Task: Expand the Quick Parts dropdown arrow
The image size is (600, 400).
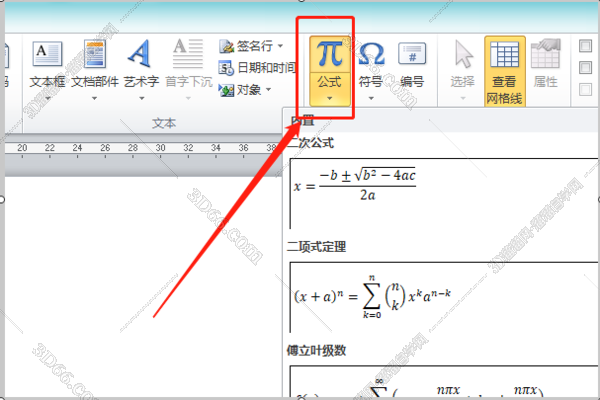Action: [95, 98]
